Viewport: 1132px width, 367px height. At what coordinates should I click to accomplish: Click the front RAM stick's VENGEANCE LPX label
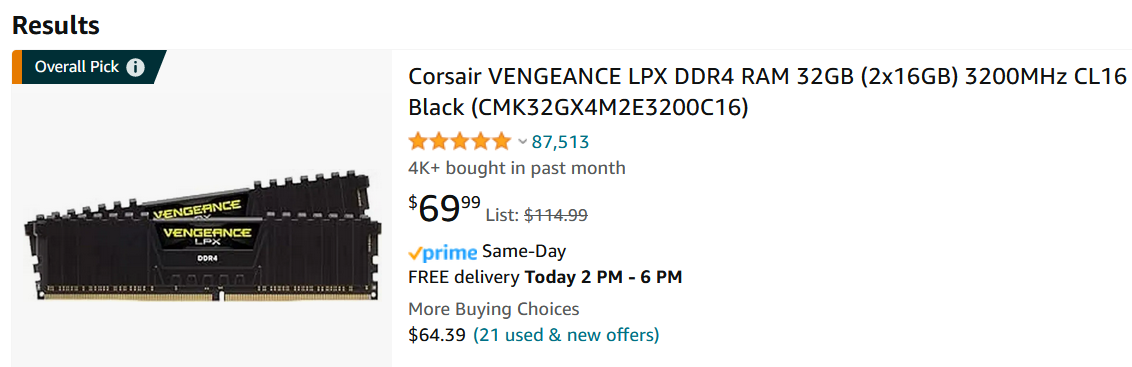(208, 238)
